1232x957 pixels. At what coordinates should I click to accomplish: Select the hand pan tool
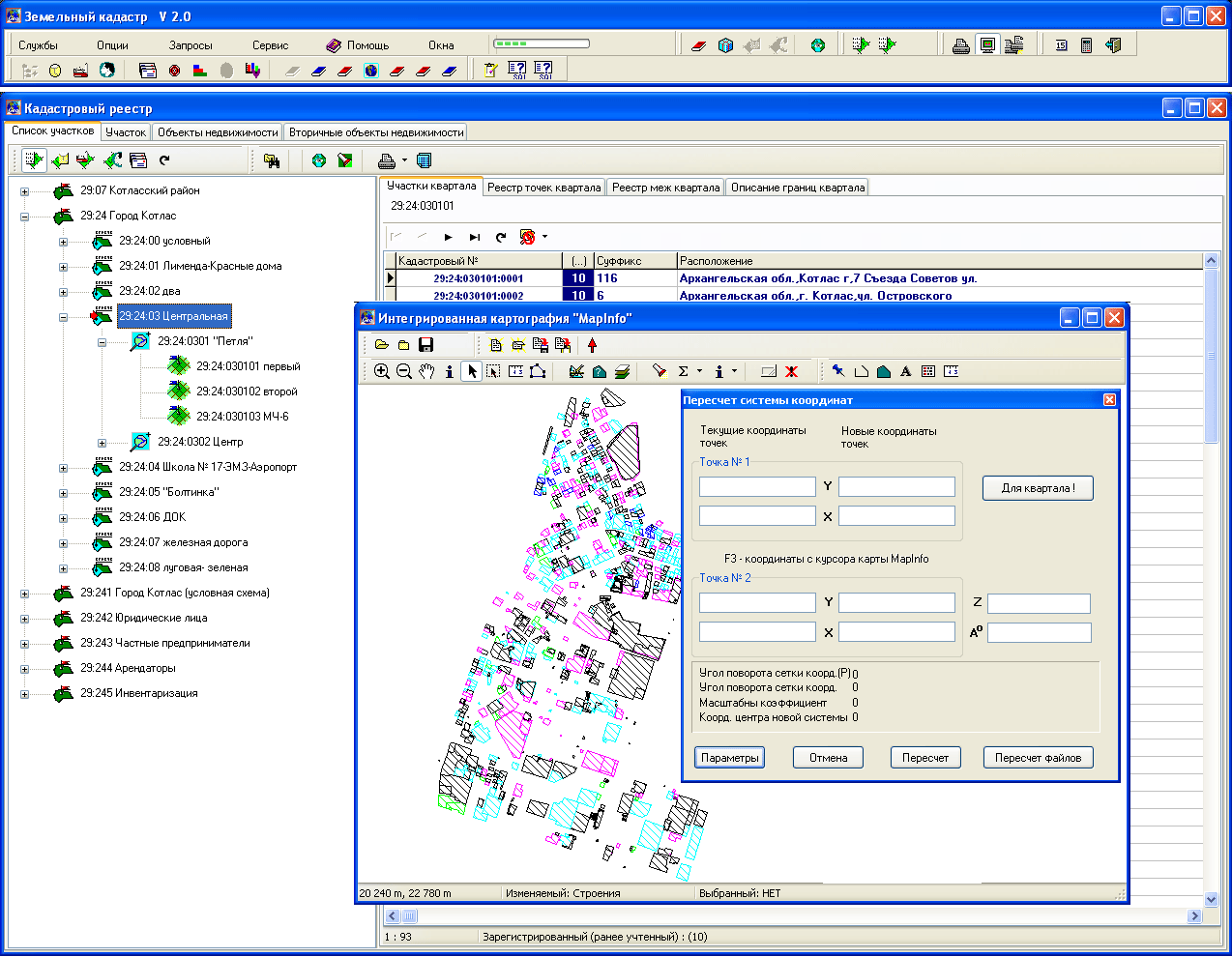click(426, 371)
